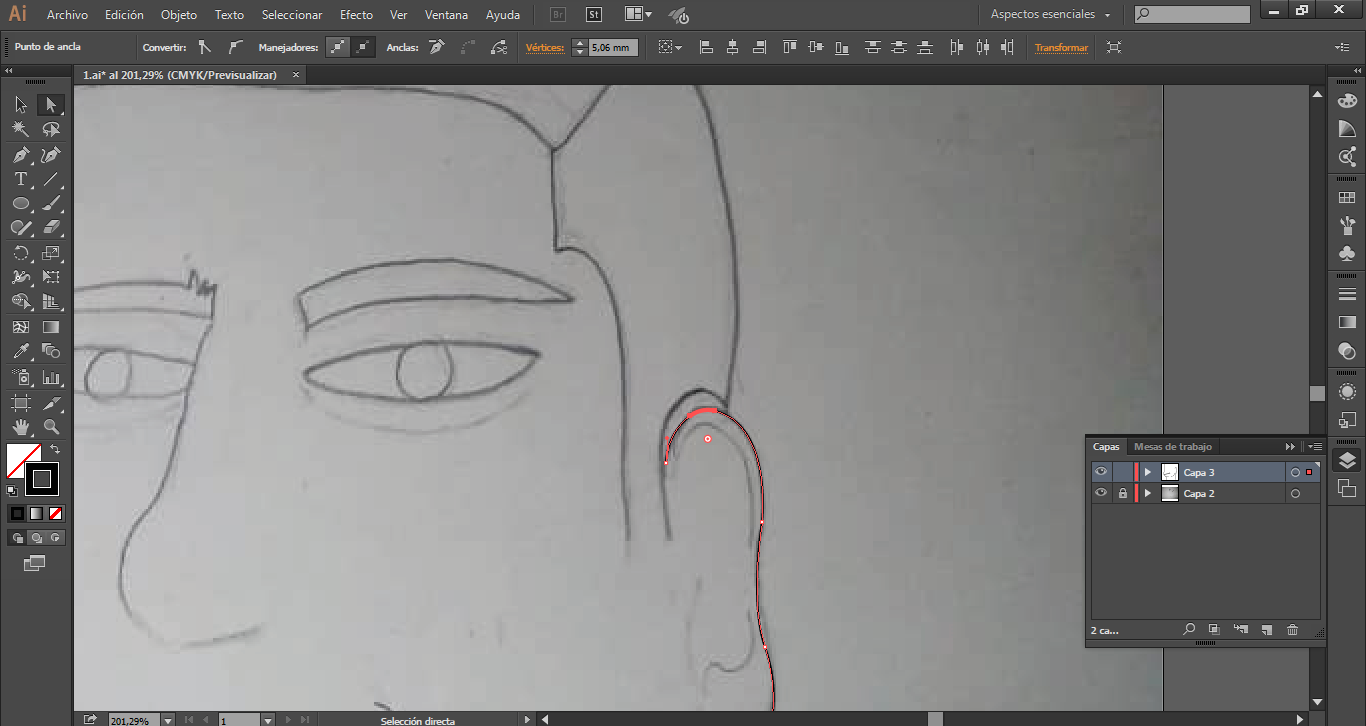Image resolution: width=1366 pixels, height=726 pixels.
Task: Click the Fill color box
Action: click(22, 460)
